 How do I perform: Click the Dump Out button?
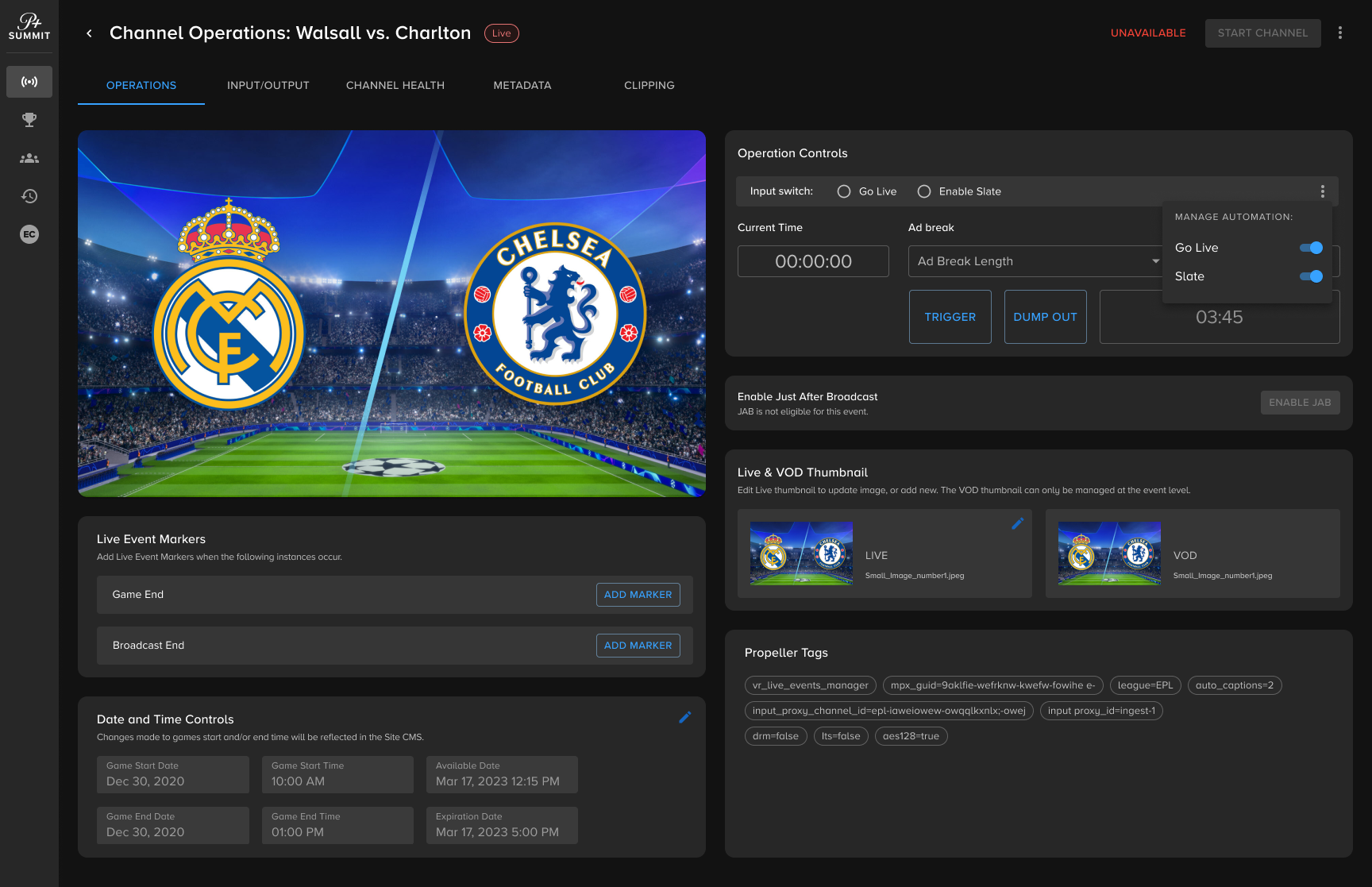click(1046, 317)
